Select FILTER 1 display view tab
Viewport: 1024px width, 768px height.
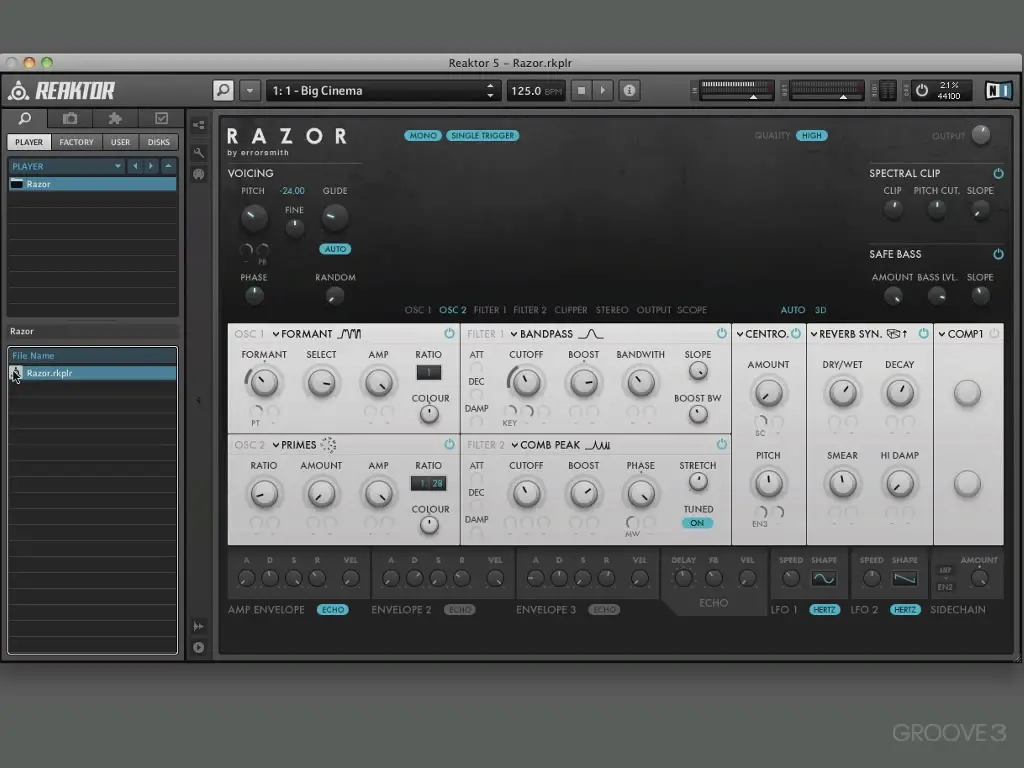click(490, 310)
